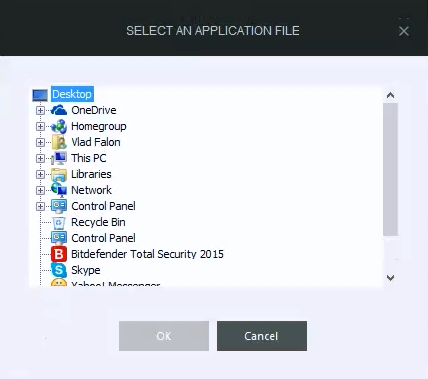Select the Network text entry
The image size is (428, 379).
pos(91,190)
